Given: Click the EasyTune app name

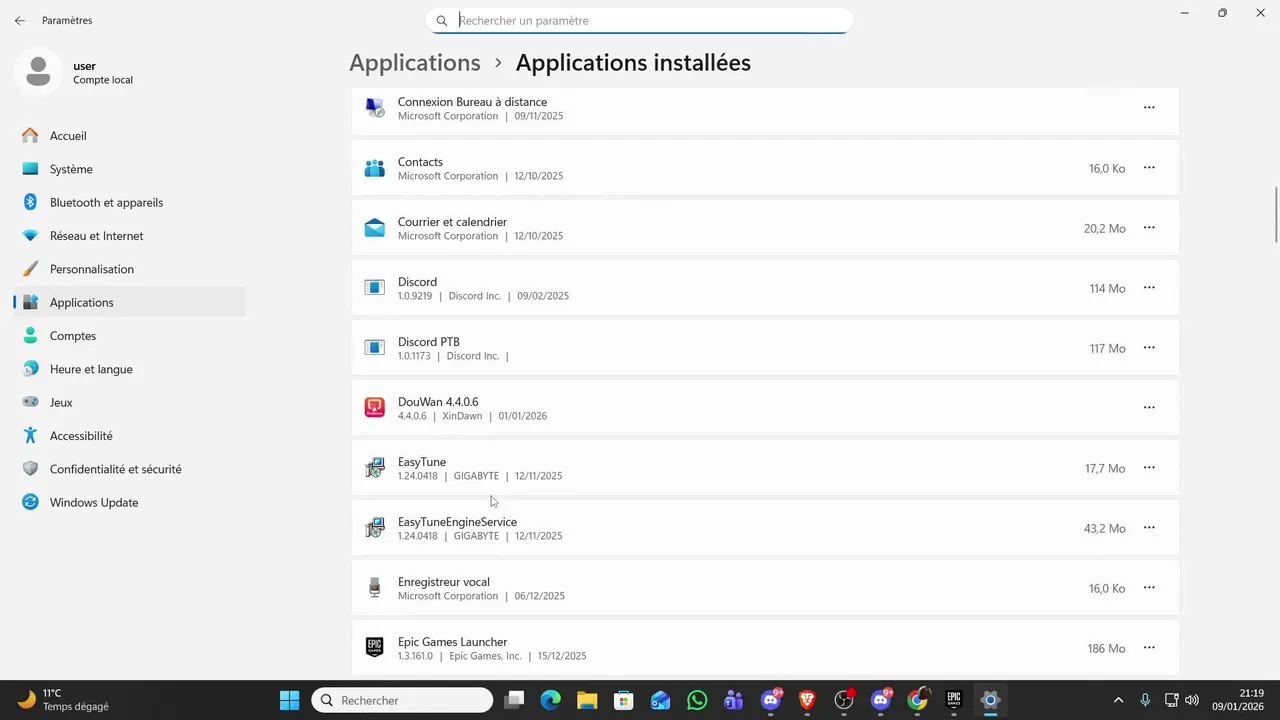Looking at the screenshot, I should coord(422,462).
